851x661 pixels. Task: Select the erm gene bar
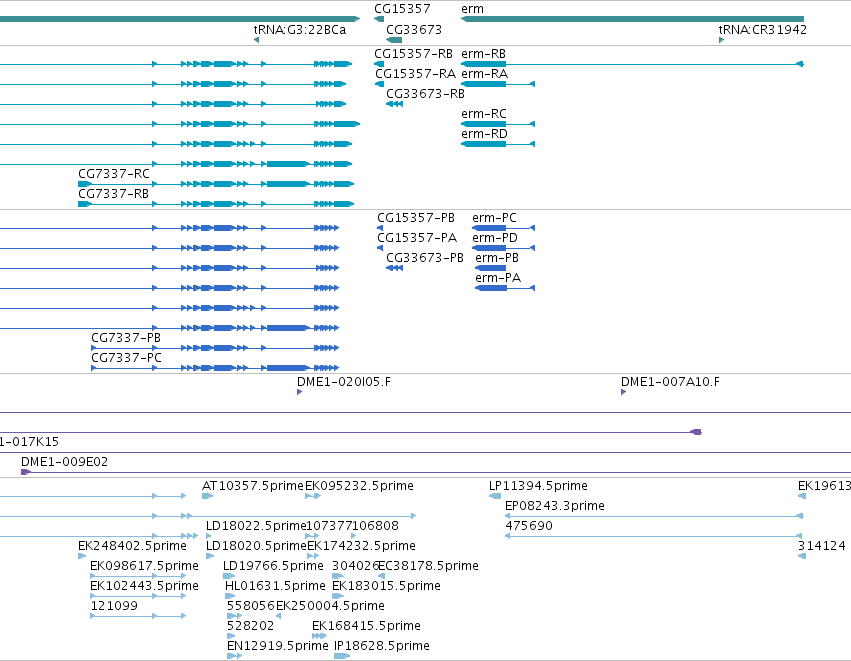pos(632,19)
